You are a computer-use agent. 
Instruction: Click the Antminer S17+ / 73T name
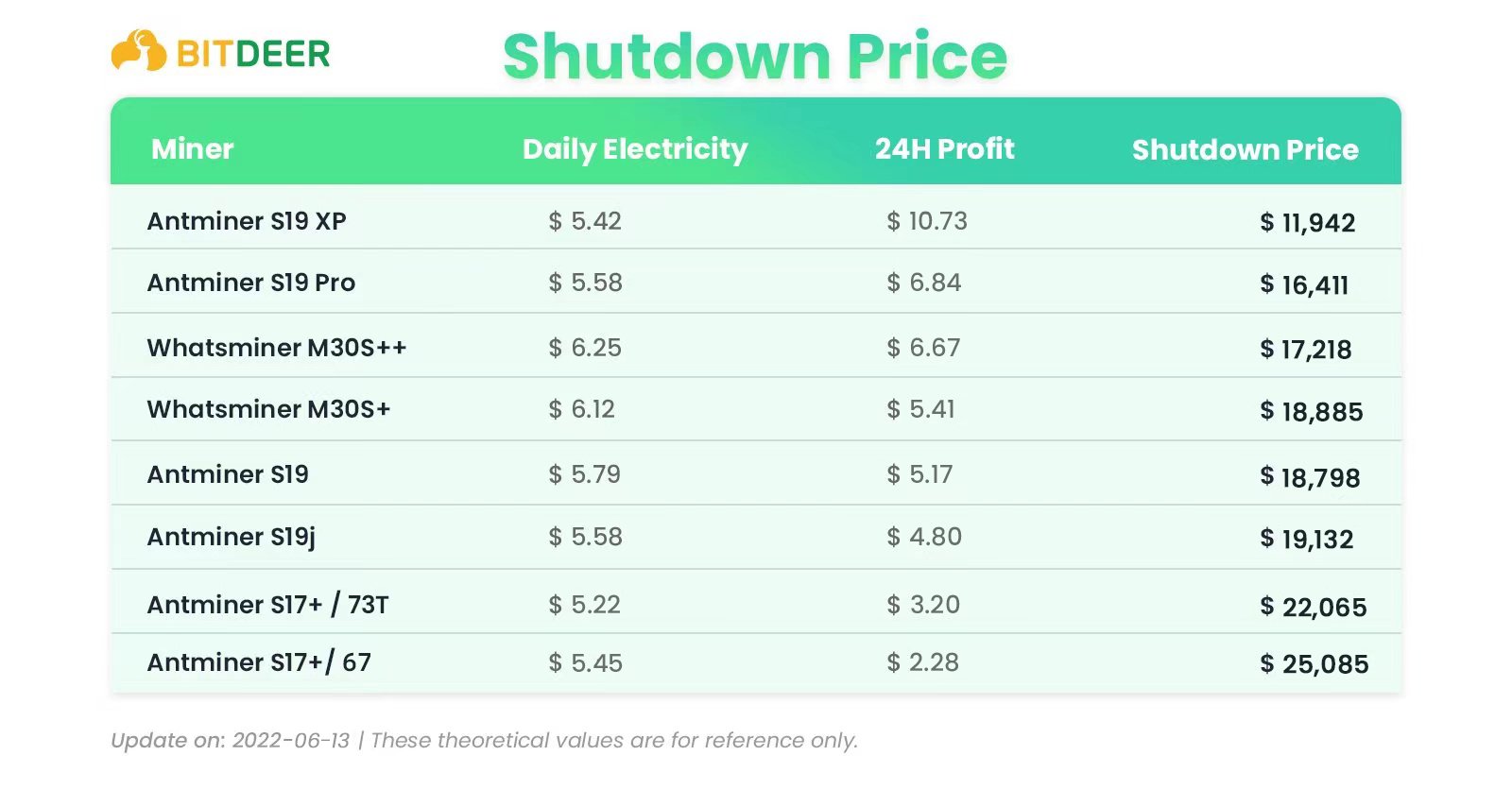268,605
